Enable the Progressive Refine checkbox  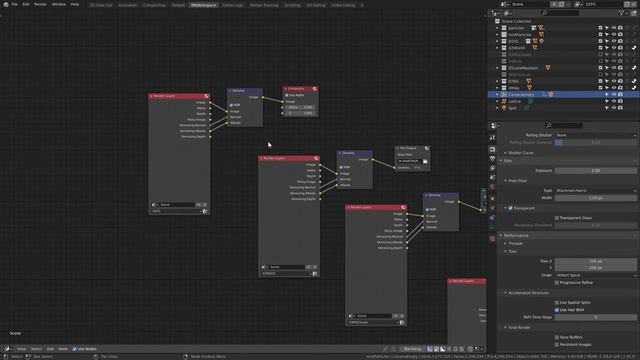coord(557,282)
